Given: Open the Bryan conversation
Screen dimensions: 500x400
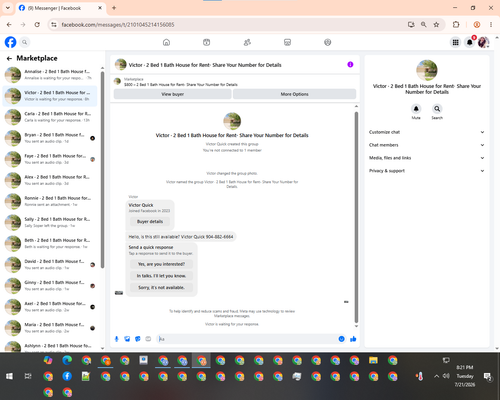Looking at the screenshot, I should [50, 138].
